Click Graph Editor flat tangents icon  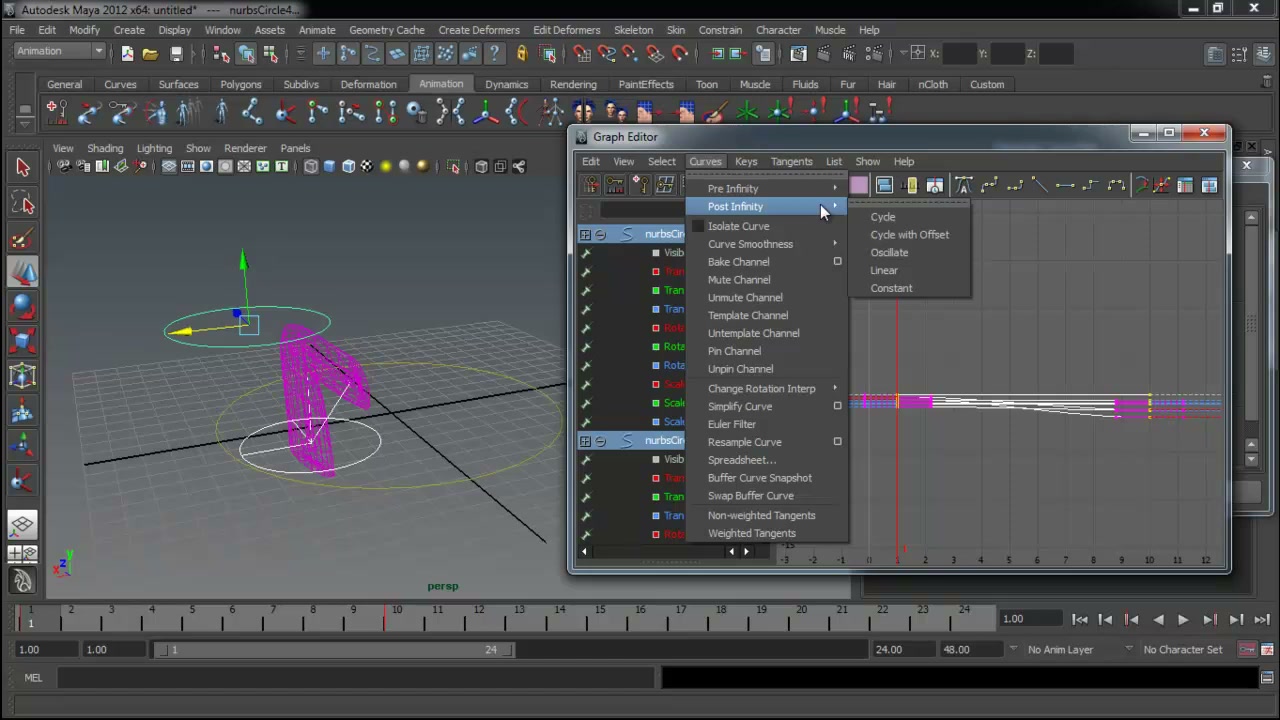click(x=1065, y=185)
